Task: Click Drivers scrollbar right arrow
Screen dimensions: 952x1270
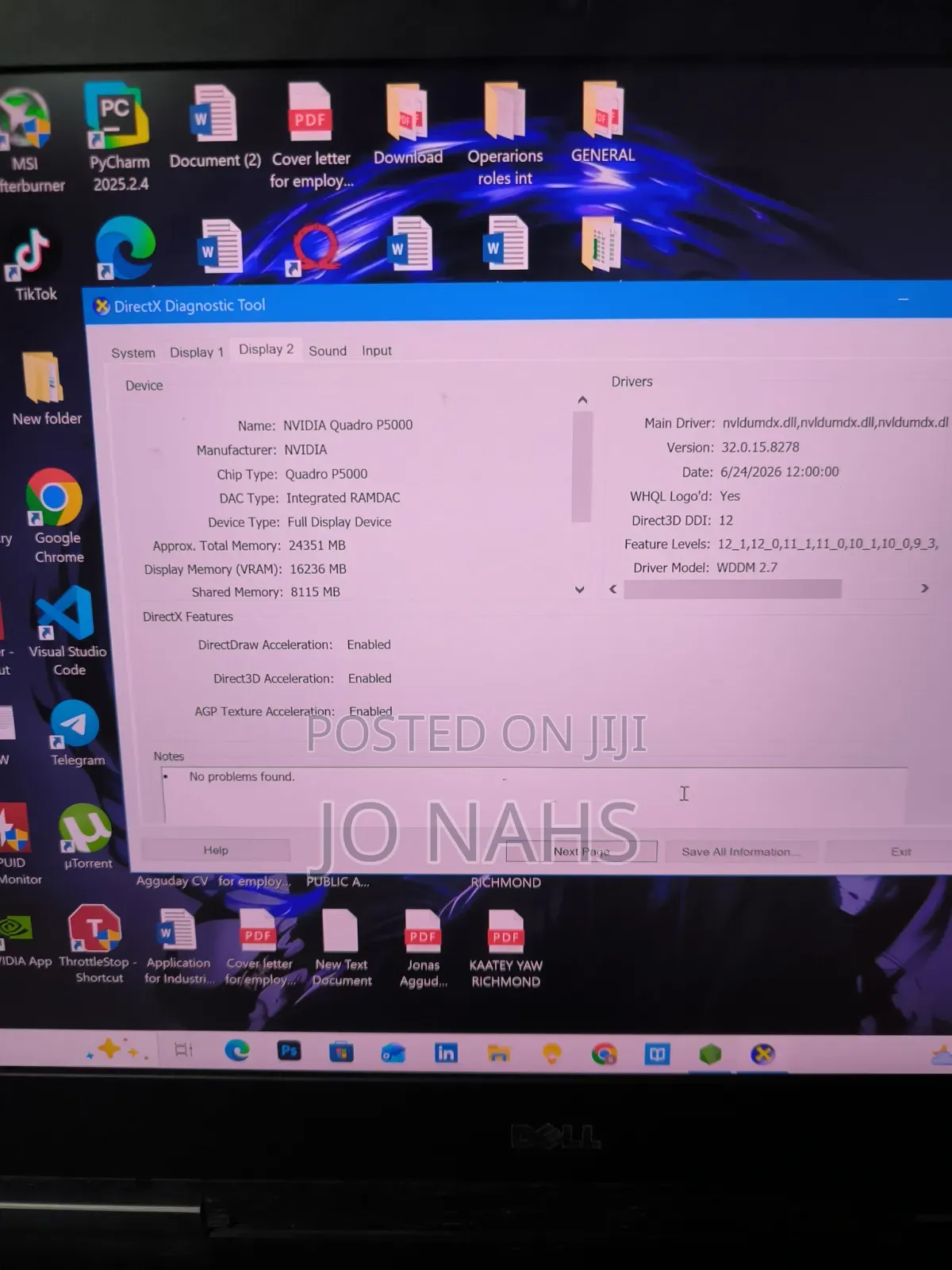Action: [x=924, y=588]
